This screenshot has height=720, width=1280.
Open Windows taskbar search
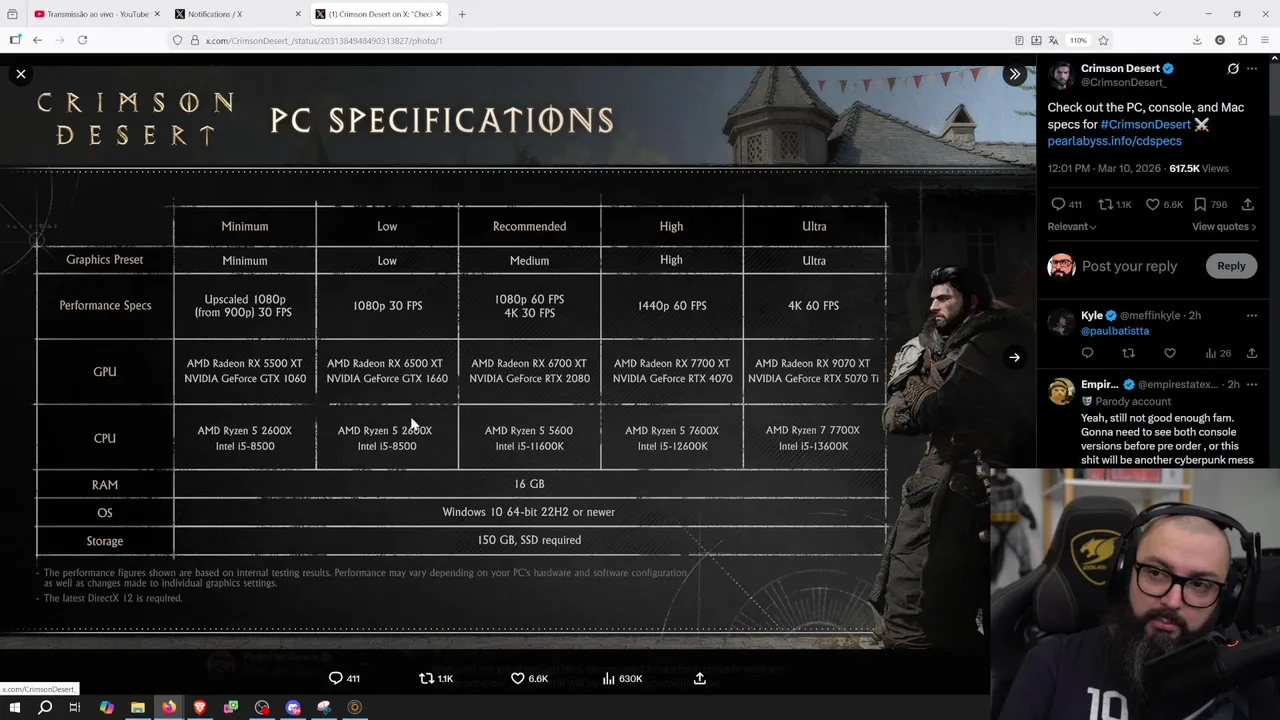coord(45,707)
